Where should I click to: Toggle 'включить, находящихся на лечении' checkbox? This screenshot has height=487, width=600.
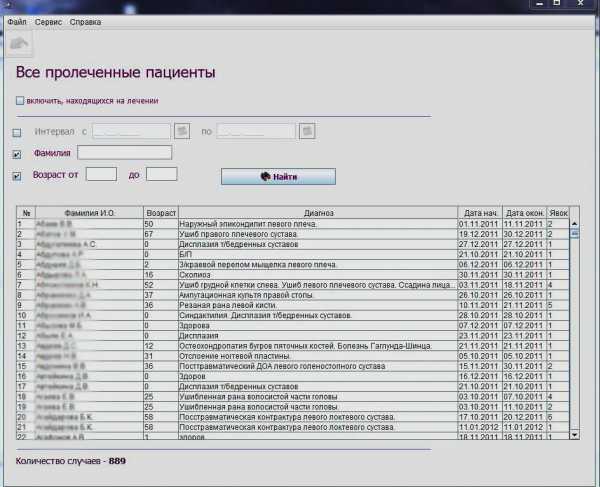20,100
